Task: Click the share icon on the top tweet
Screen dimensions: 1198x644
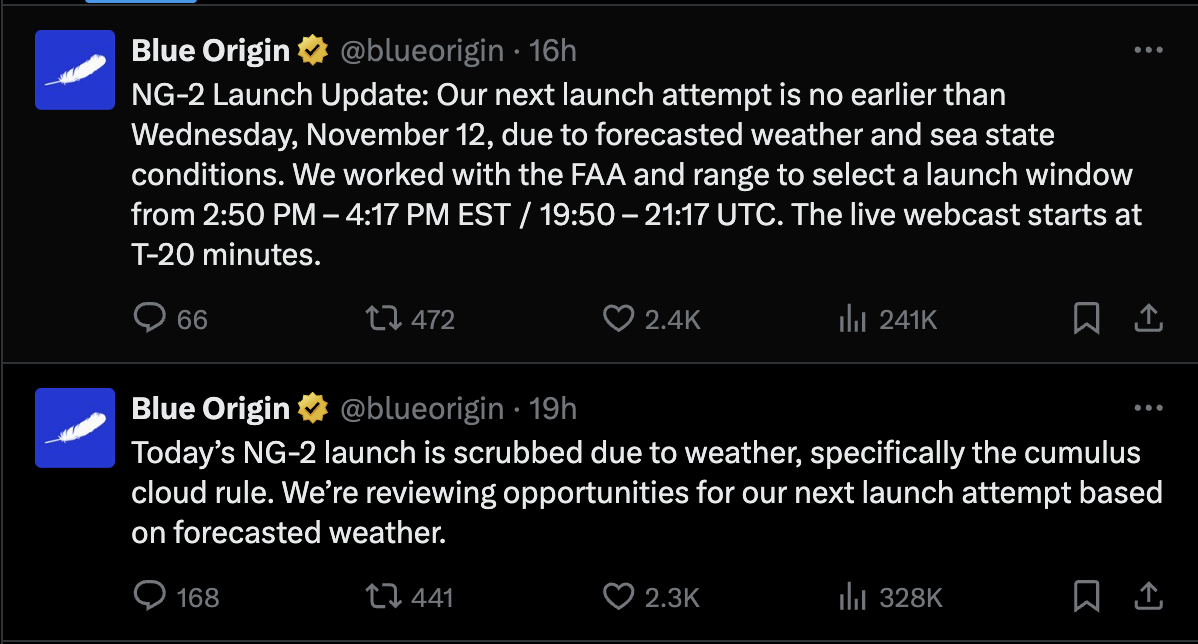Action: click(x=1147, y=318)
